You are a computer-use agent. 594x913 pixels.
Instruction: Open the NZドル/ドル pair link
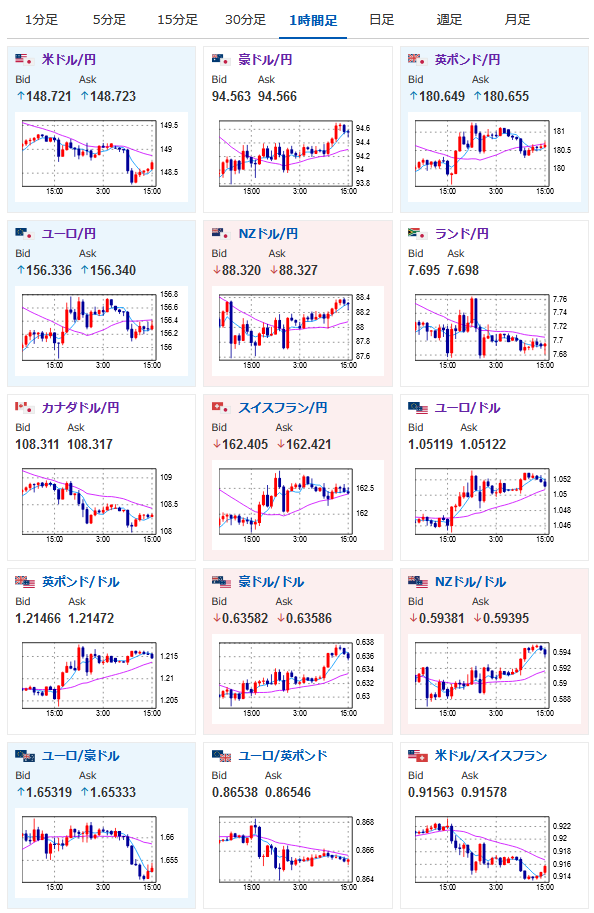[x=471, y=582]
